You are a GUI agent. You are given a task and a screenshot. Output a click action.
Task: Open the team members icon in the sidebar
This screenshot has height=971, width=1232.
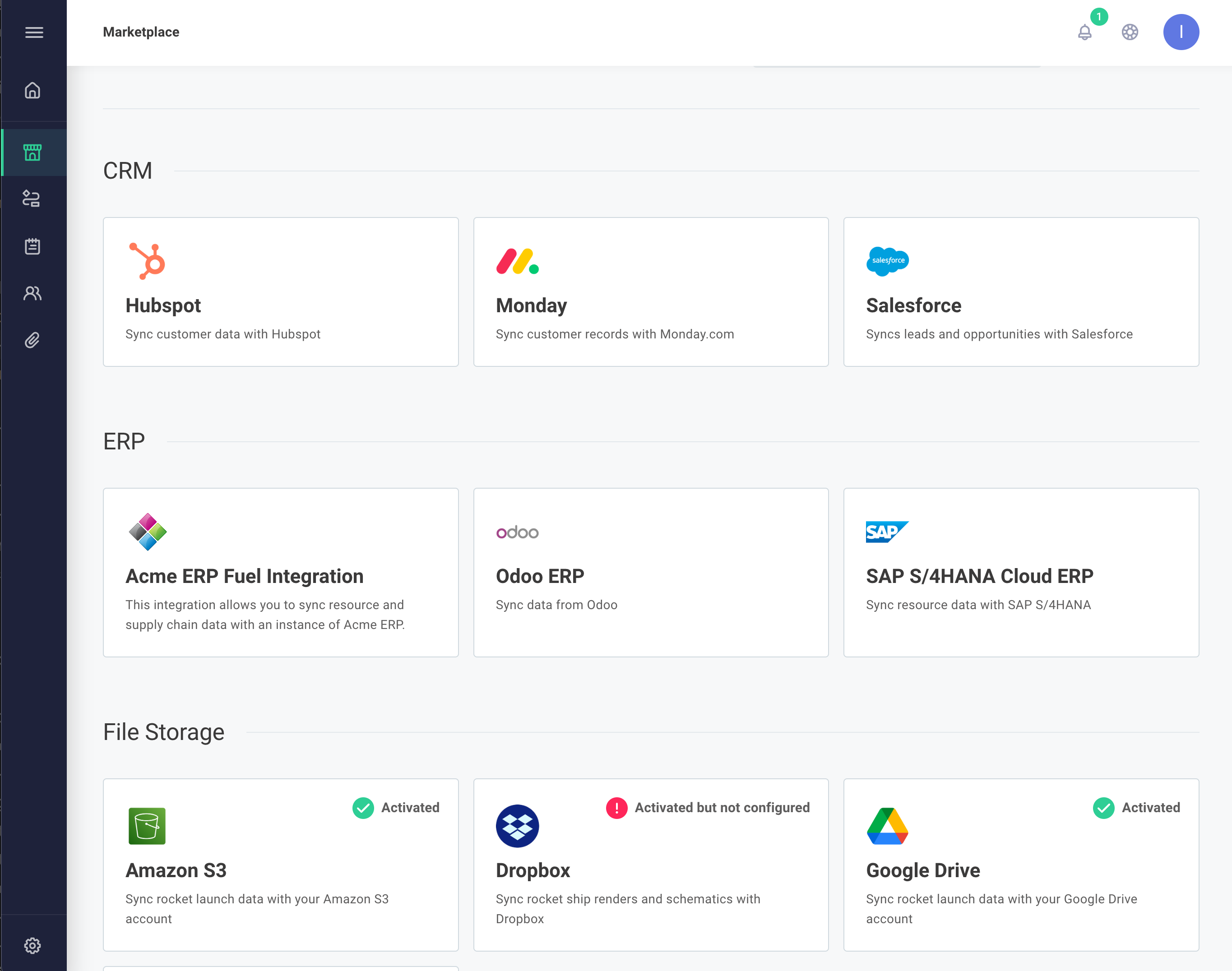(x=33, y=293)
